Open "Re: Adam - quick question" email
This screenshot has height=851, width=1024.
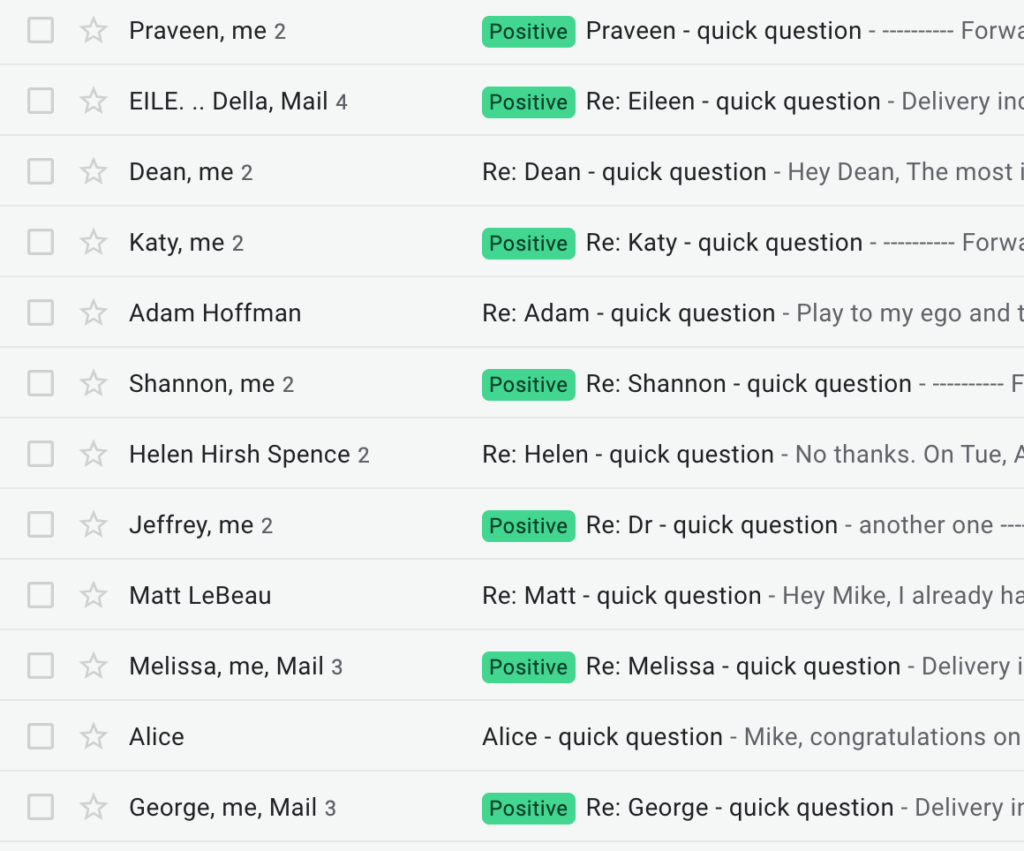628,313
